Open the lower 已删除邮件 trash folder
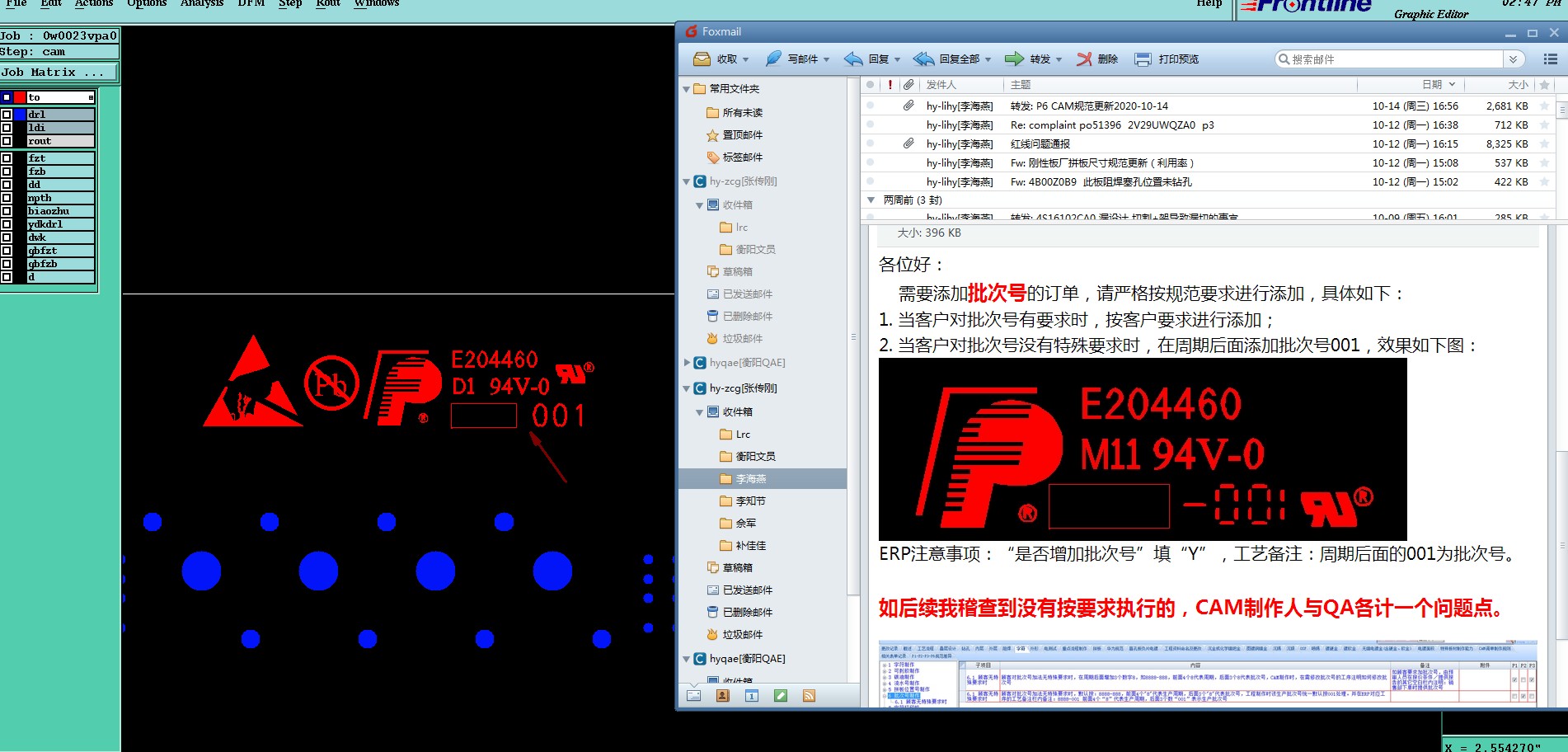The image size is (1568, 752). [x=739, y=613]
